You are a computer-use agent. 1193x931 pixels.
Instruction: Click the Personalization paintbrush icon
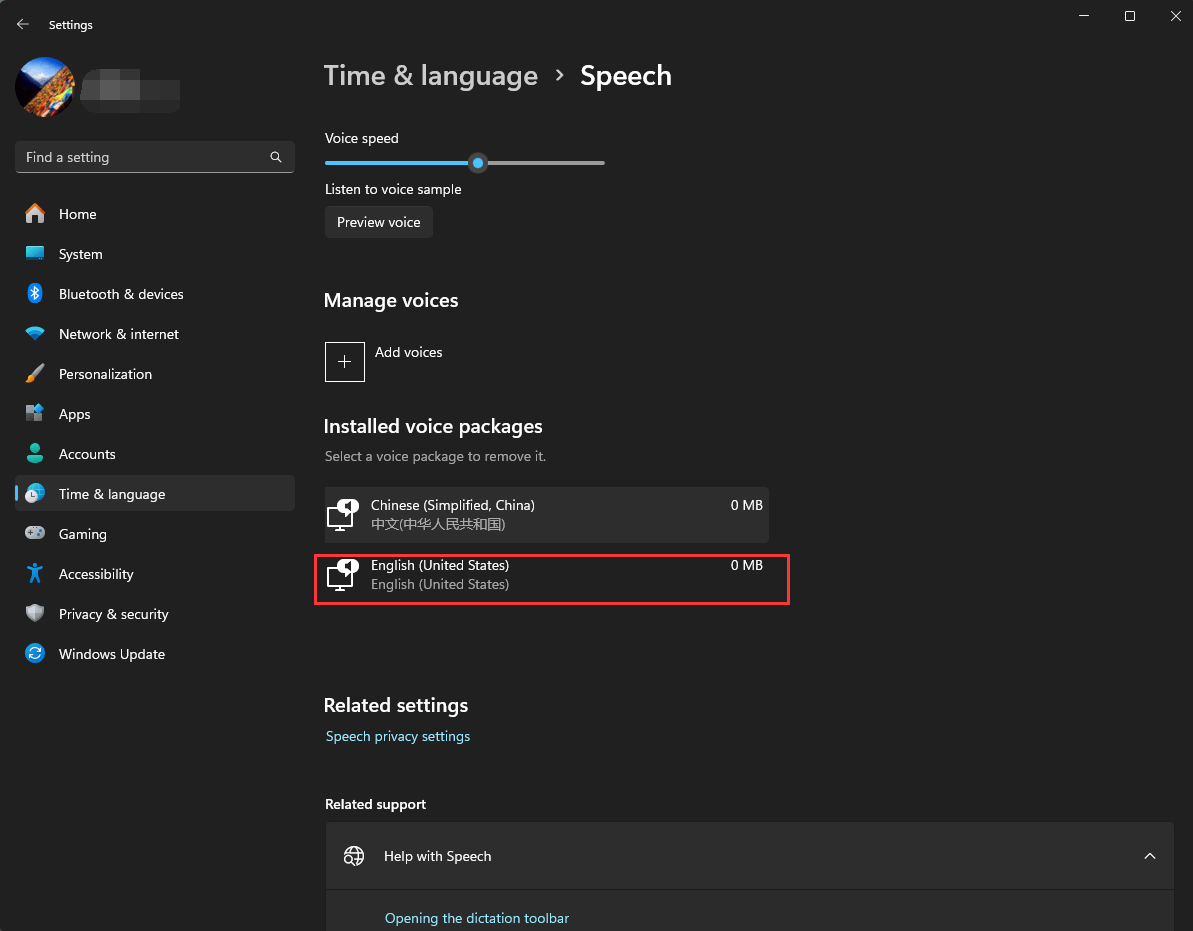click(35, 373)
